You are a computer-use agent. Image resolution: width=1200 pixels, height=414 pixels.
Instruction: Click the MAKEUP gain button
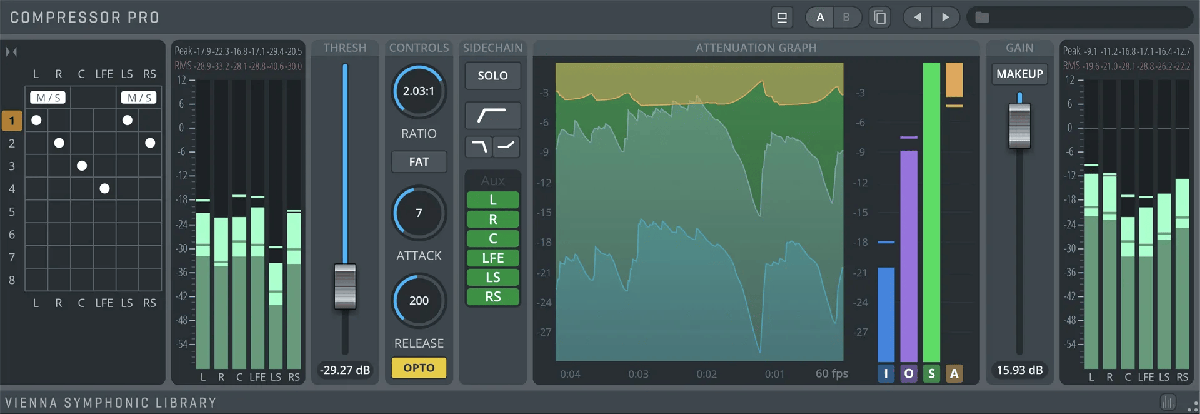1019,74
